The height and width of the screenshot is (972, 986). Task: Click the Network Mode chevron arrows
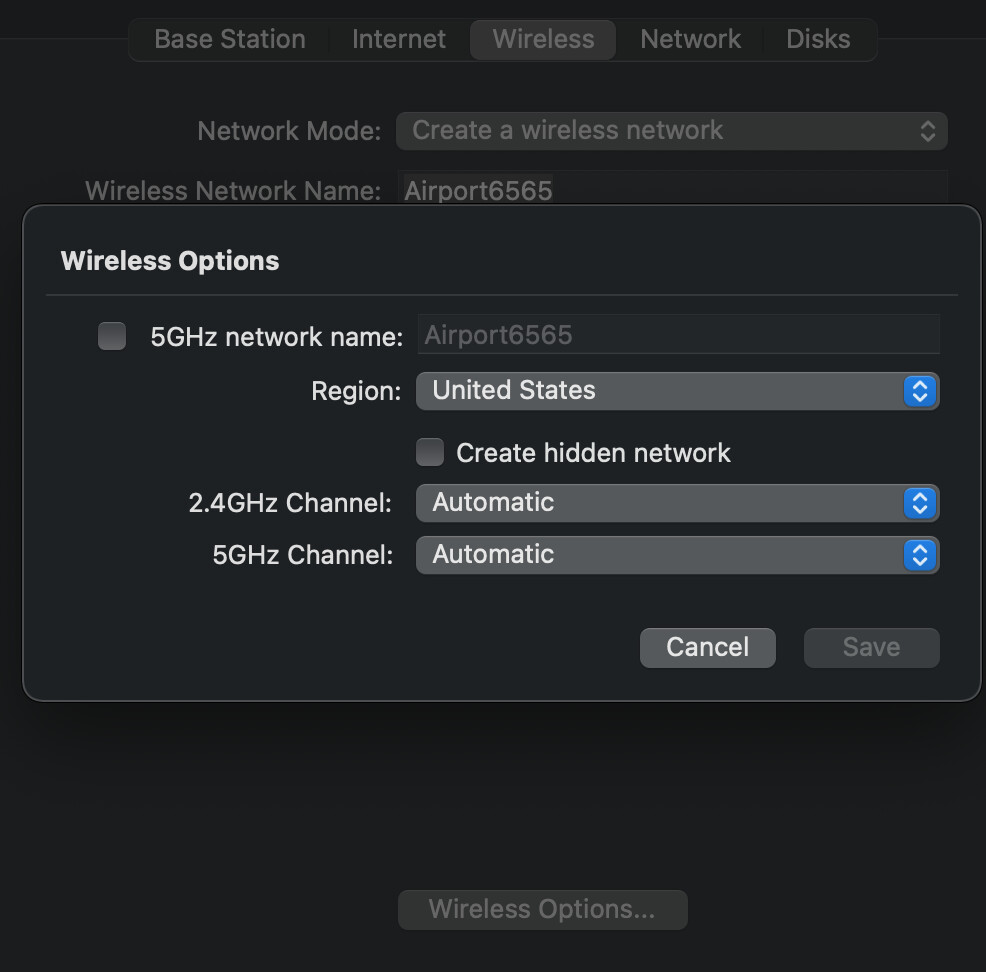(928, 131)
